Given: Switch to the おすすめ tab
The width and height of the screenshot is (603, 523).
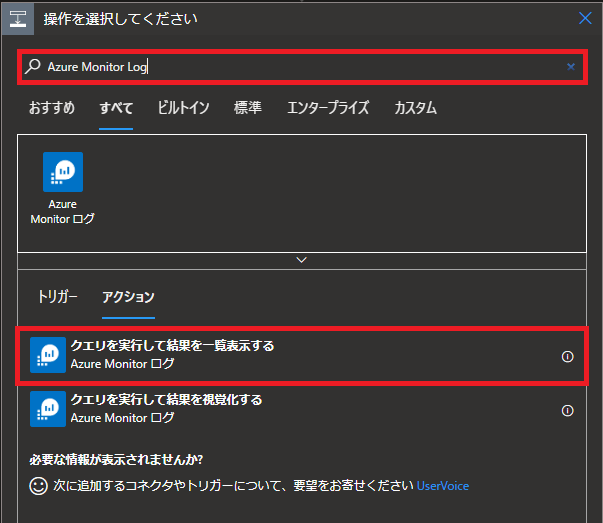Looking at the screenshot, I should point(52,108).
